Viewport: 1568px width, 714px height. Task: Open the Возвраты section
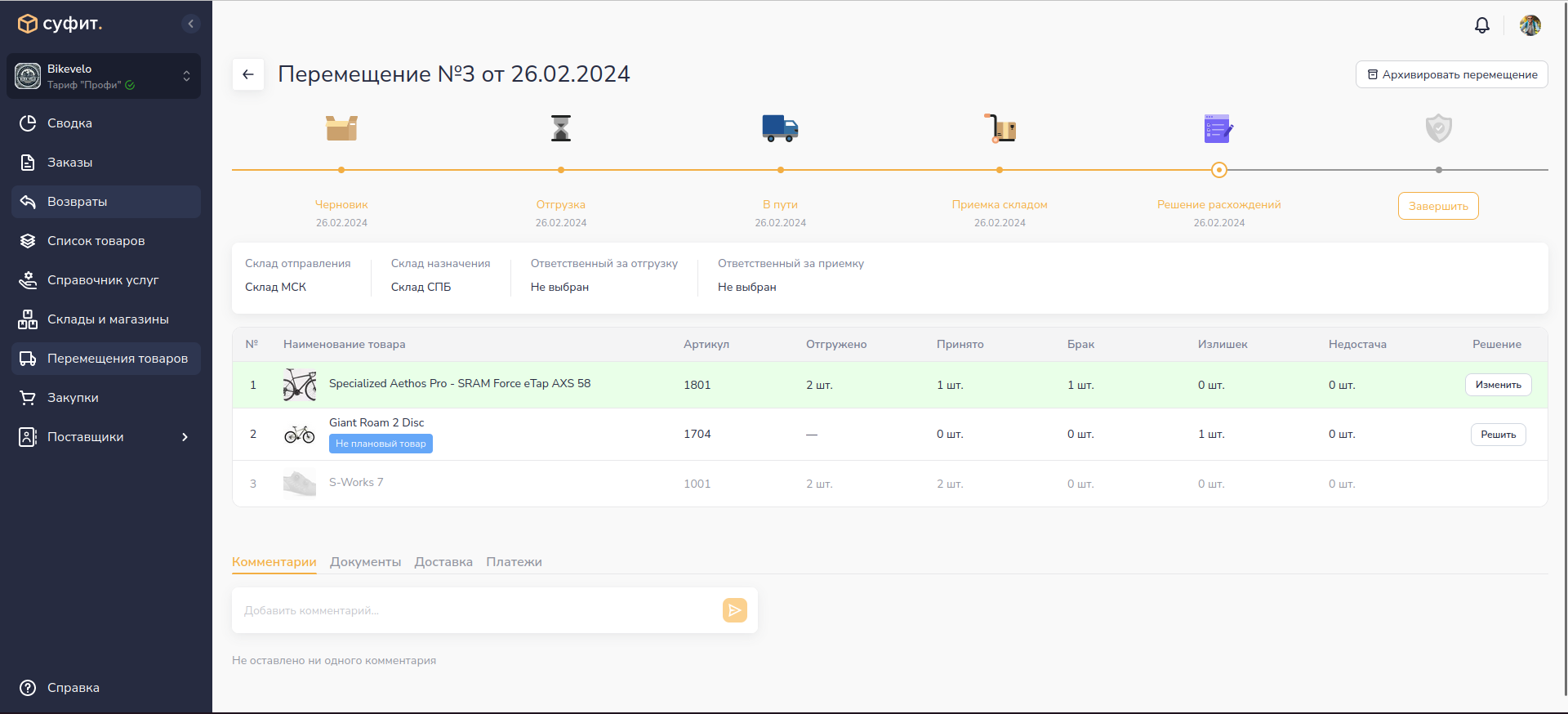pos(106,202)
